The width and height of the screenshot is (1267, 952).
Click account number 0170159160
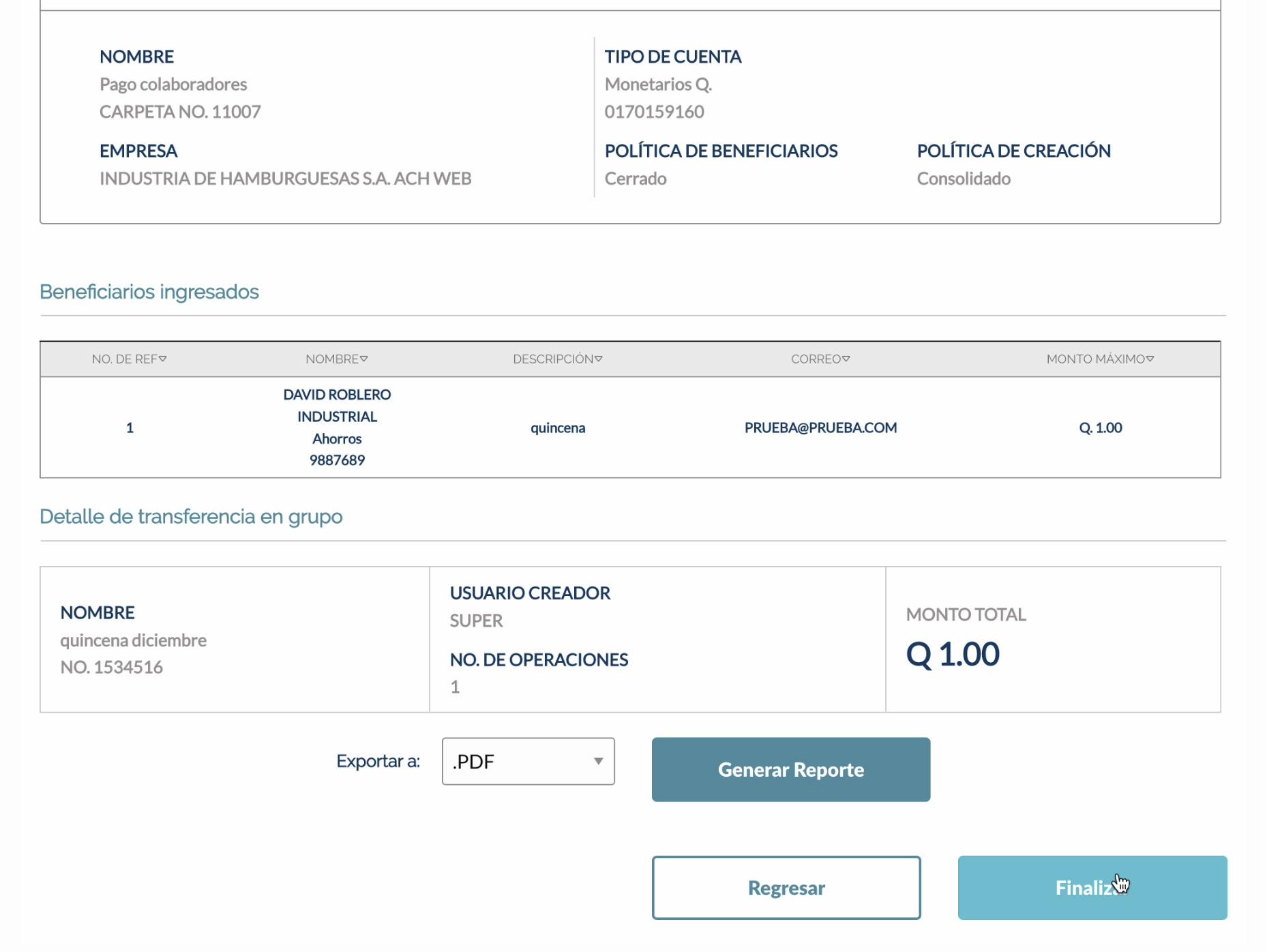coord(654,112)
